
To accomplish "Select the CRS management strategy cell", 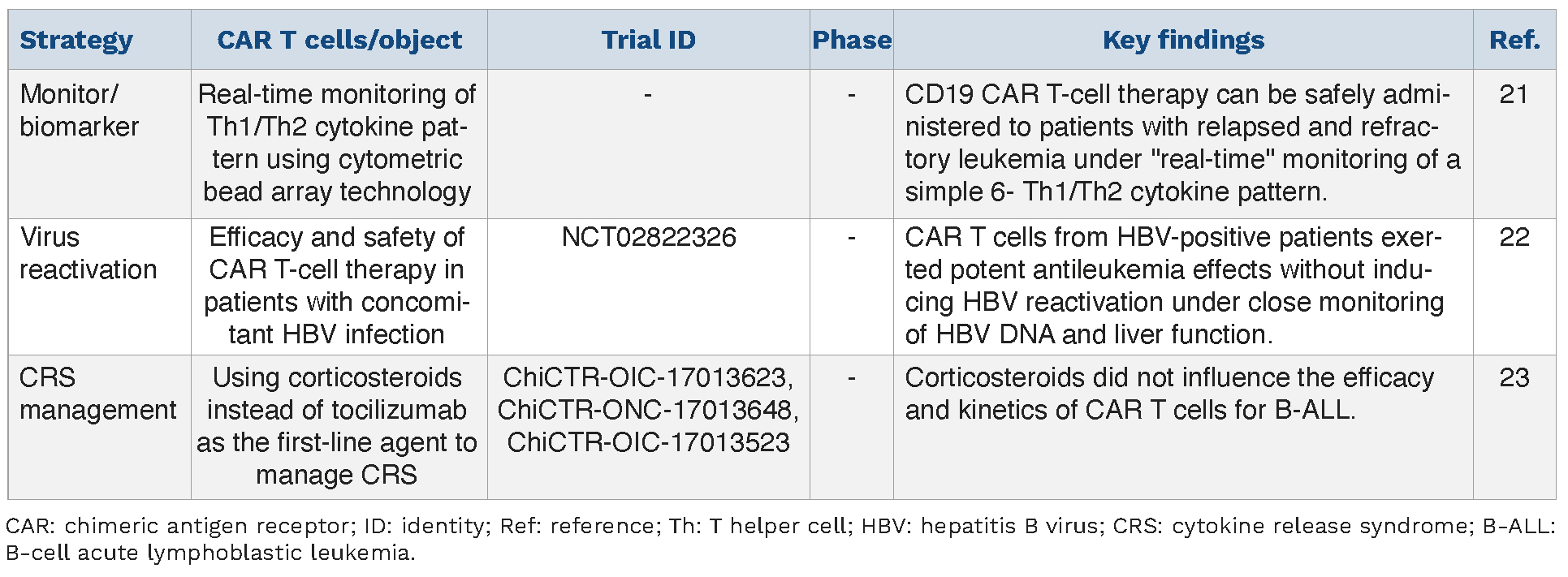I will pos(97,394).
